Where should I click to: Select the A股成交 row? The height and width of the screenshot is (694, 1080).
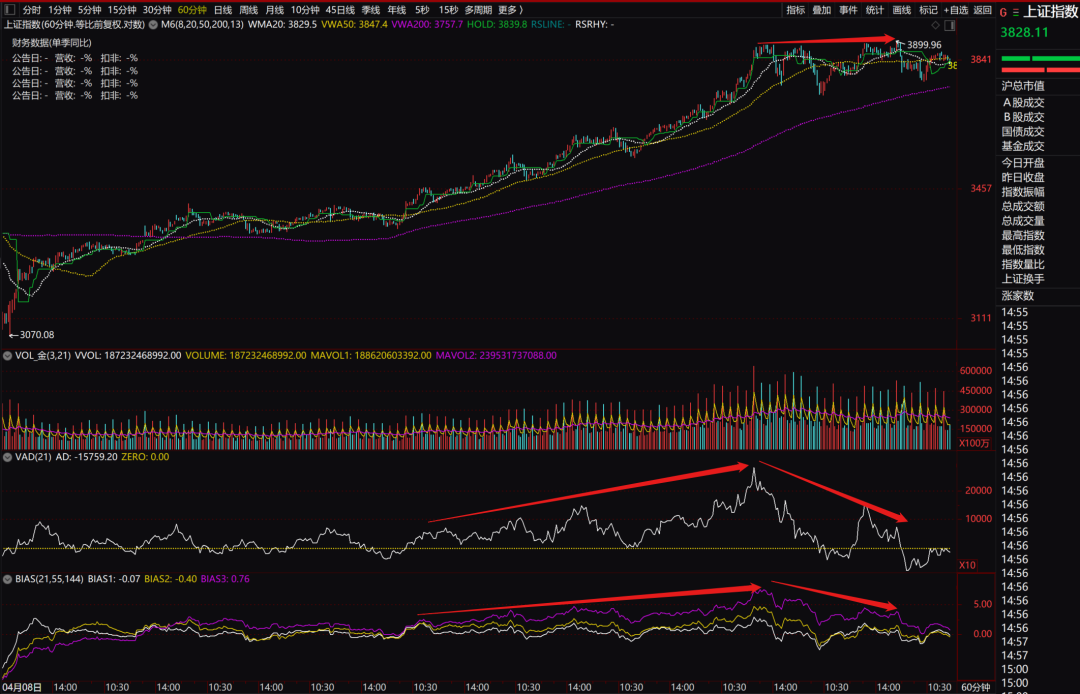[x=1023, y=103]
